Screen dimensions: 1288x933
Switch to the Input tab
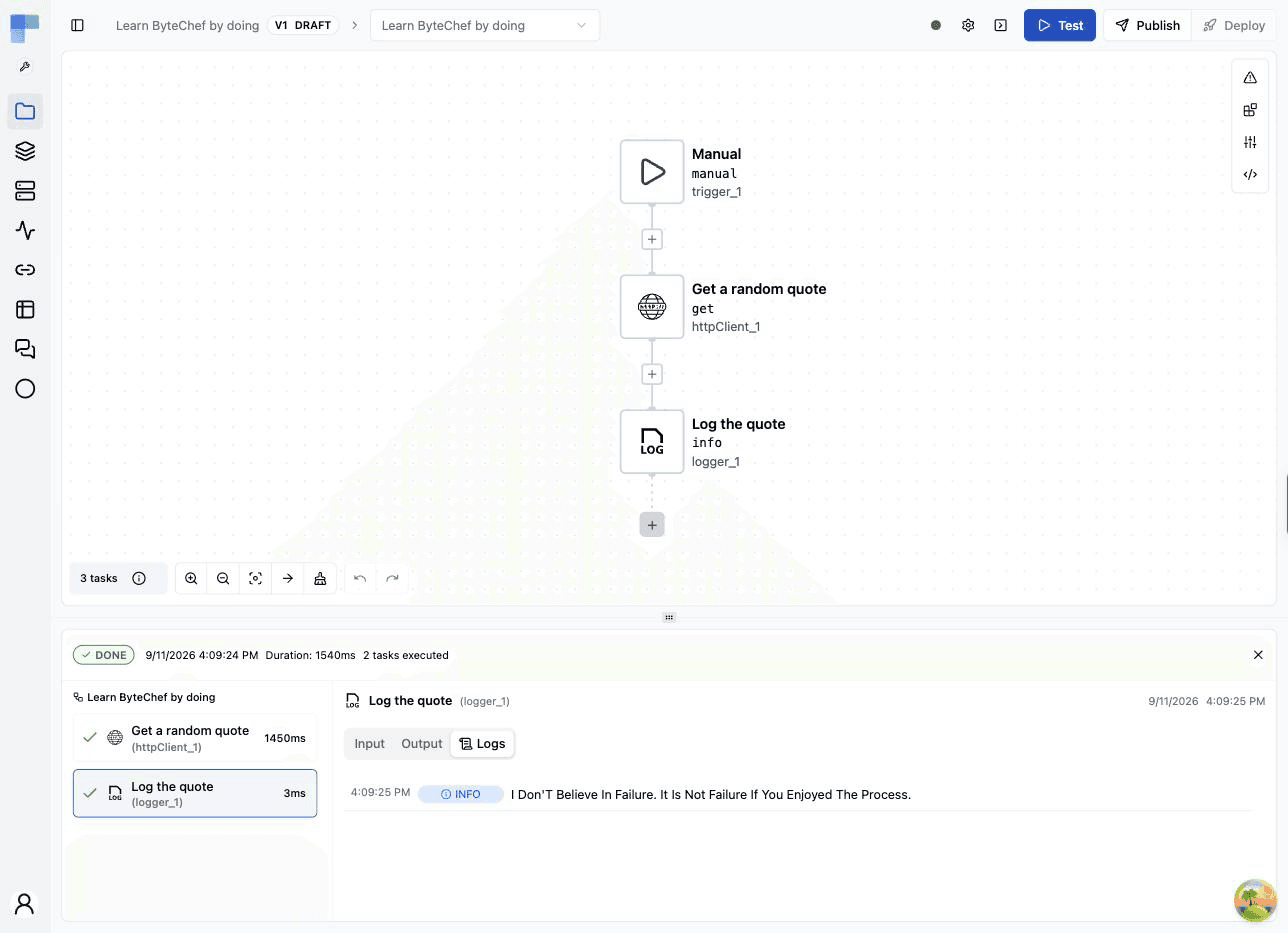369,743
